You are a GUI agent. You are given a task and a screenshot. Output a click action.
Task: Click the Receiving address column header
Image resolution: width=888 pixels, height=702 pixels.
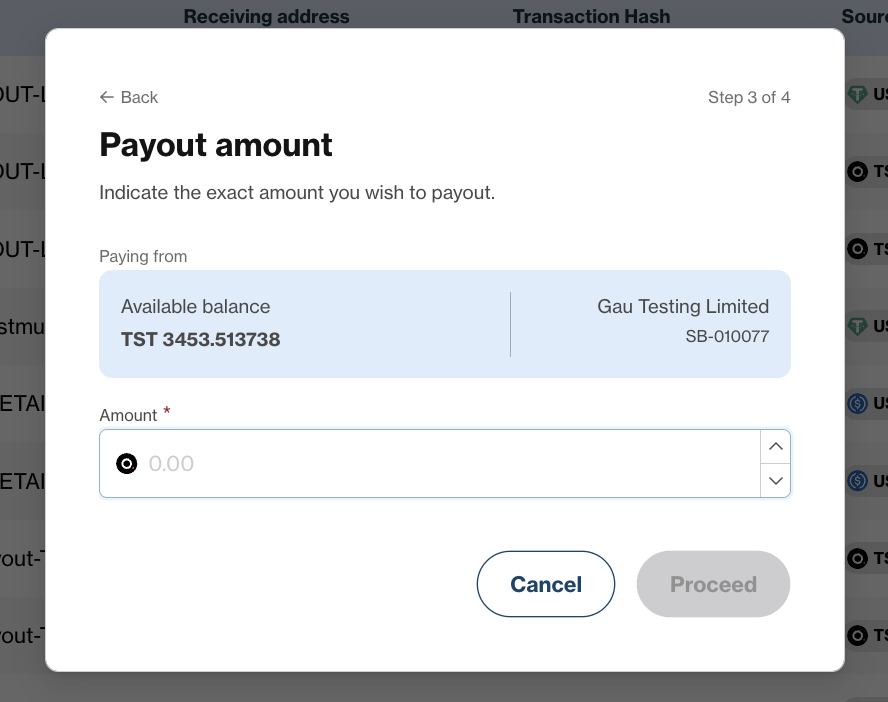coord(266,16)
